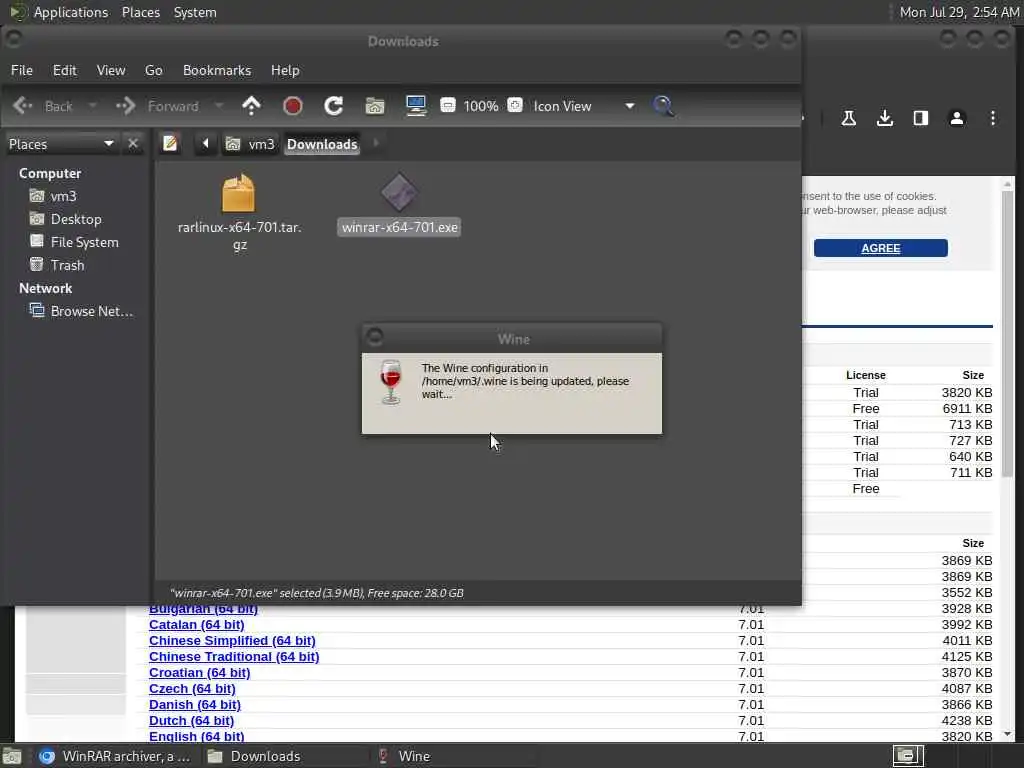1024x768 pixels.
Task: Open Croatian (64 bit) download link
Action: click(199, 673)
